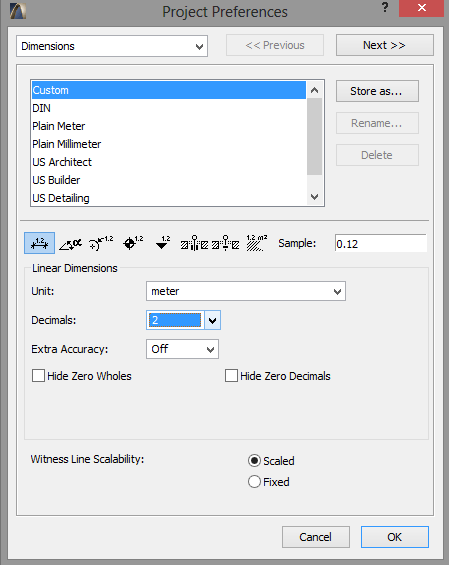Viewport: 449px width, 565px height.
Task: Select the Angular Dimensions icon
Action: (70, 244)
